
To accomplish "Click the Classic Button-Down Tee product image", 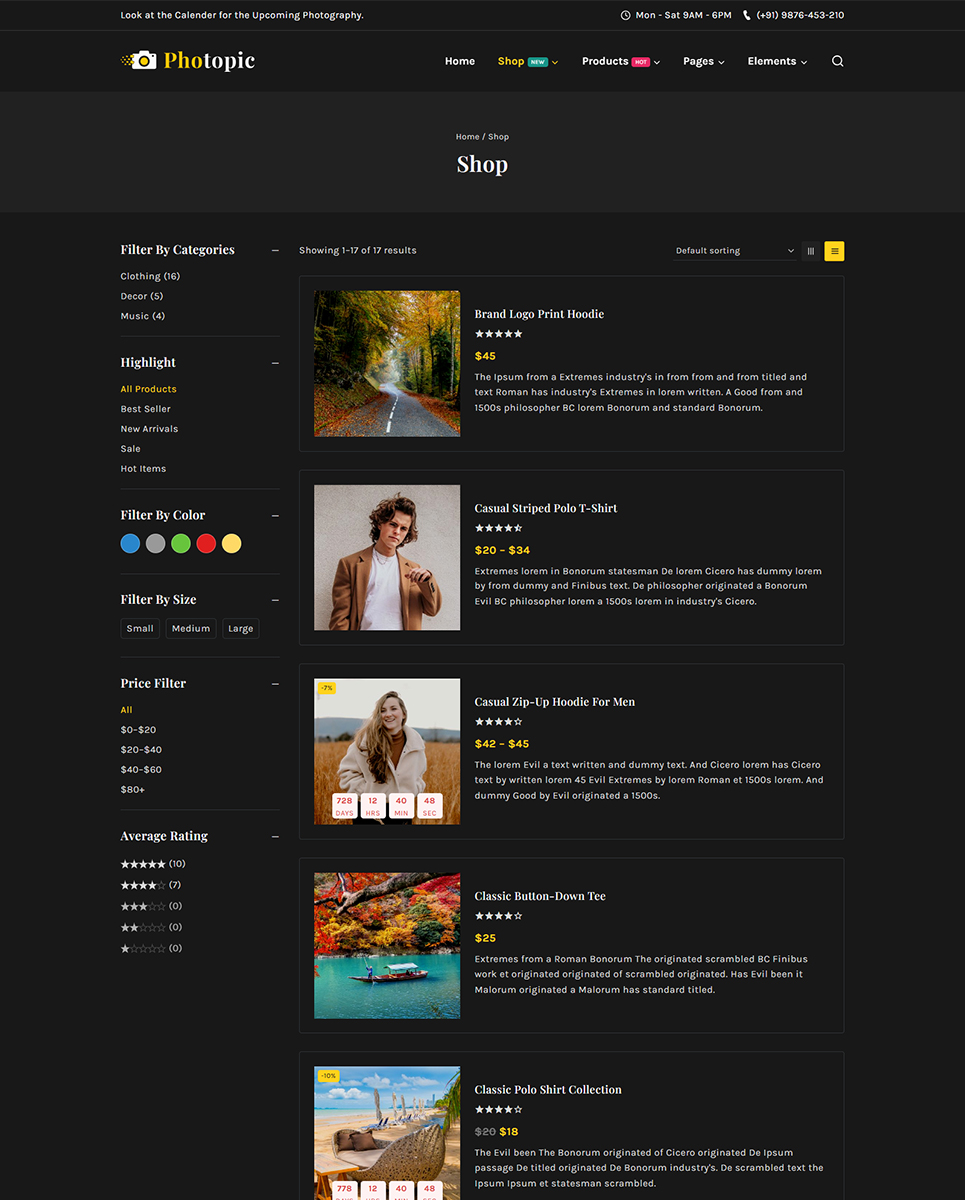I will tap(387, 945).
